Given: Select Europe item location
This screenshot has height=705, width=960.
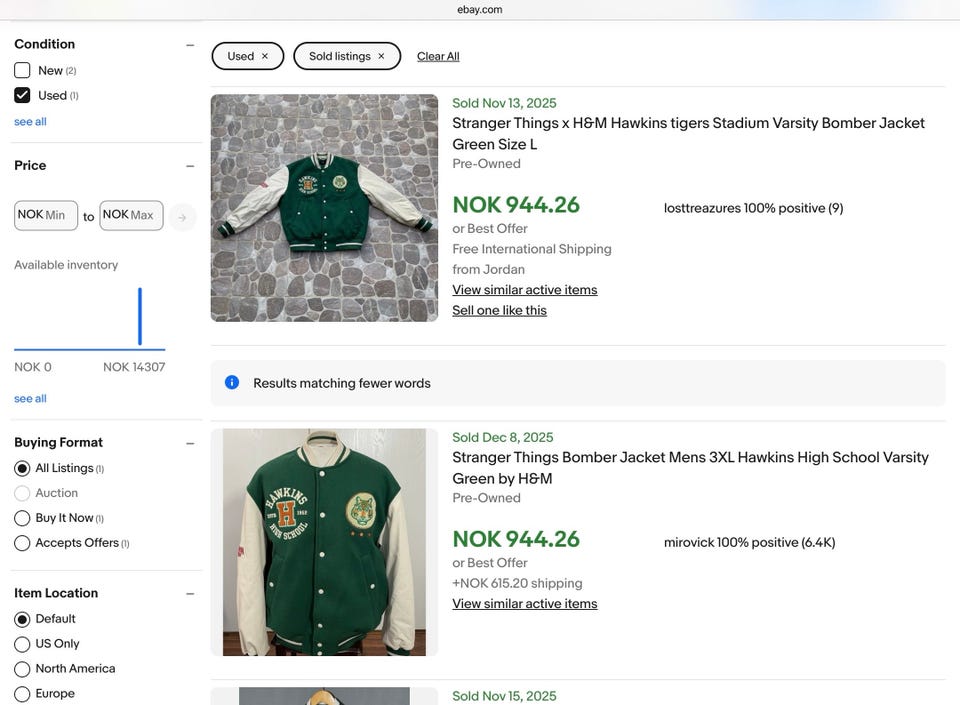Looking at the screenshot, I should click(22, 694).
